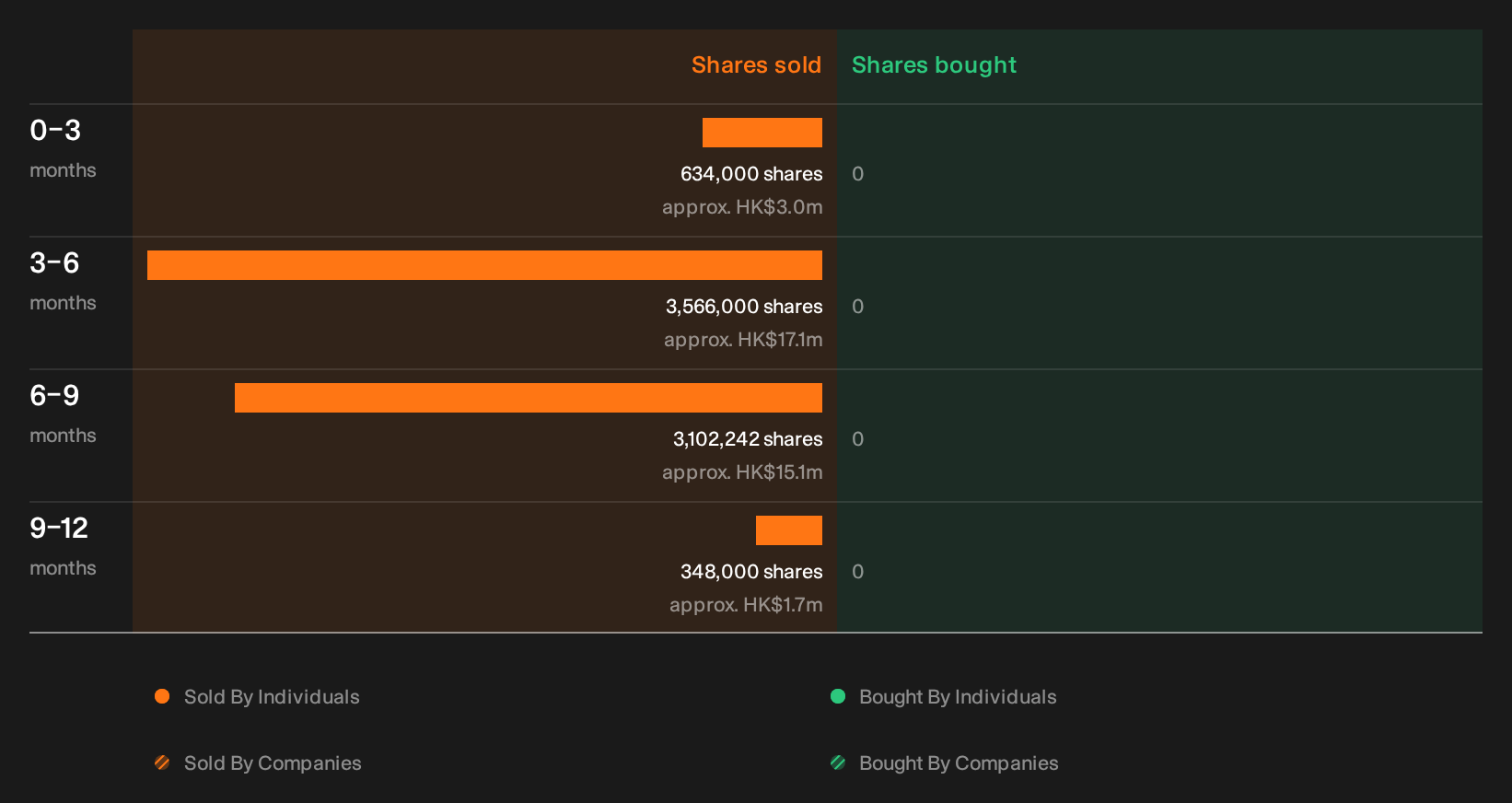Click the Bought By Companies legend label
1512x803 pixels.
pyautogui.click(x=959, y=763)
